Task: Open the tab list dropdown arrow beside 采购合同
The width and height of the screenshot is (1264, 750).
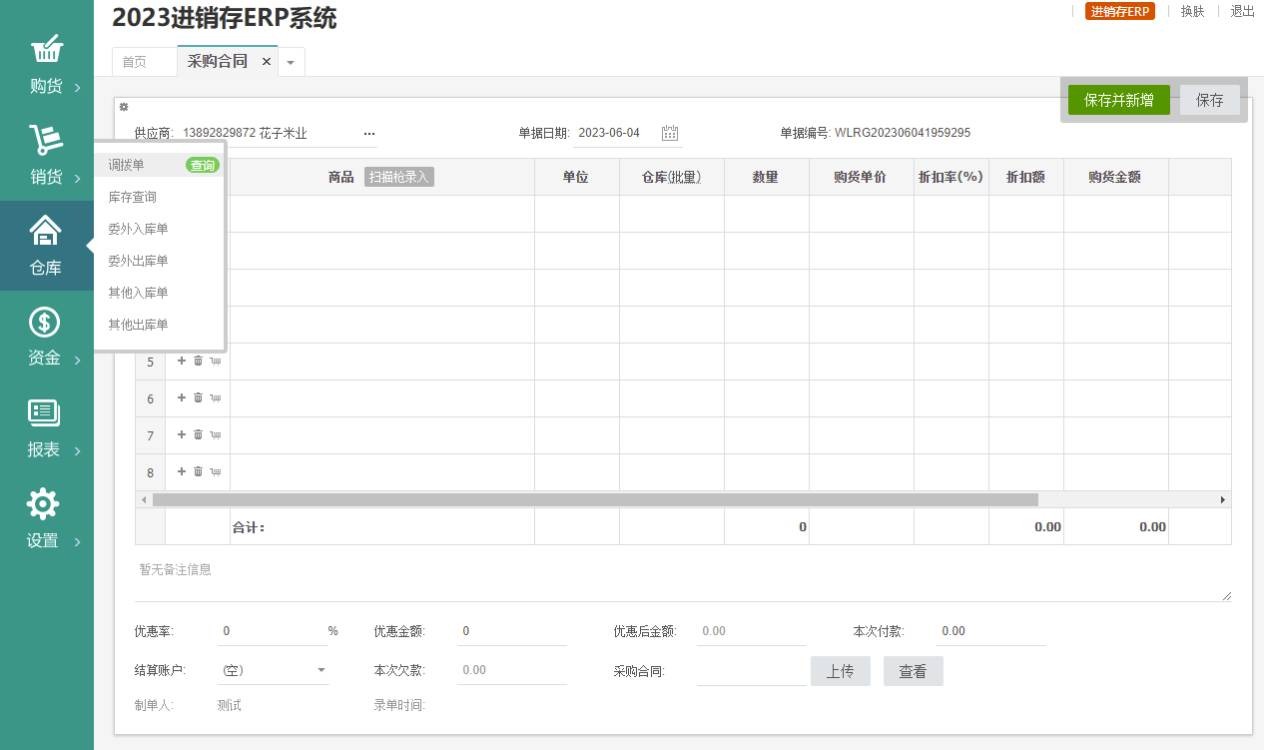Action: [x=291, y=62]
